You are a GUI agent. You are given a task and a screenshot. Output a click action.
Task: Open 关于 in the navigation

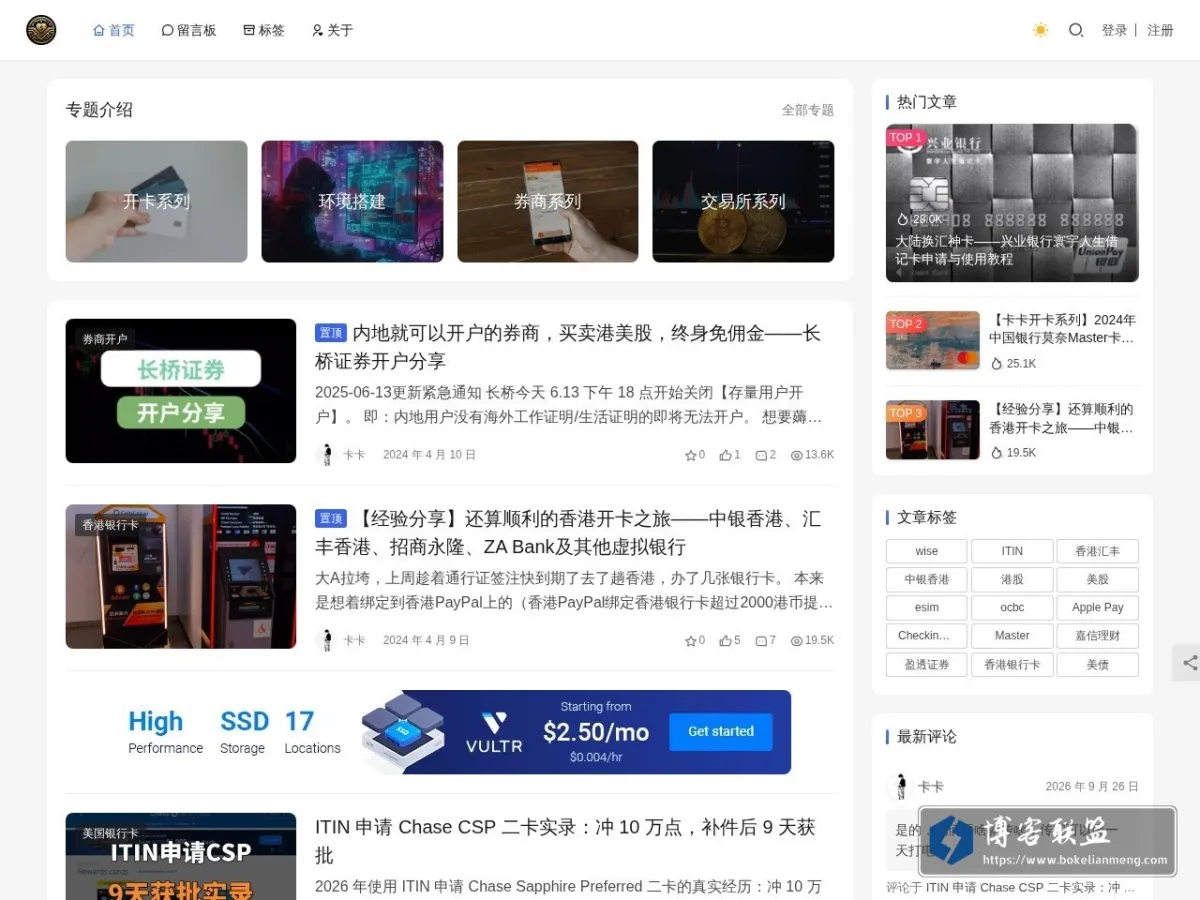332,30
